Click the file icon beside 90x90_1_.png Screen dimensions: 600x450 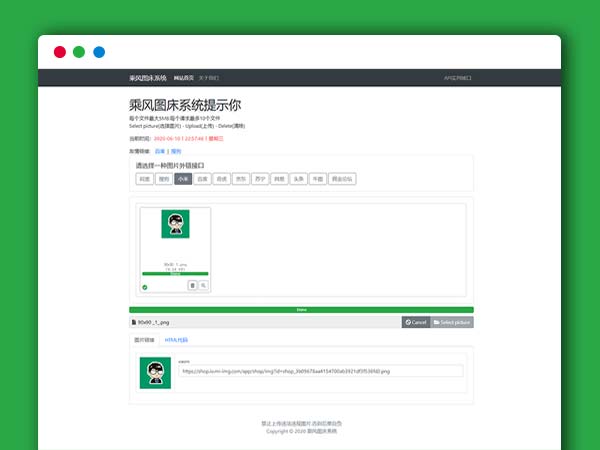[x=134, y=322]
